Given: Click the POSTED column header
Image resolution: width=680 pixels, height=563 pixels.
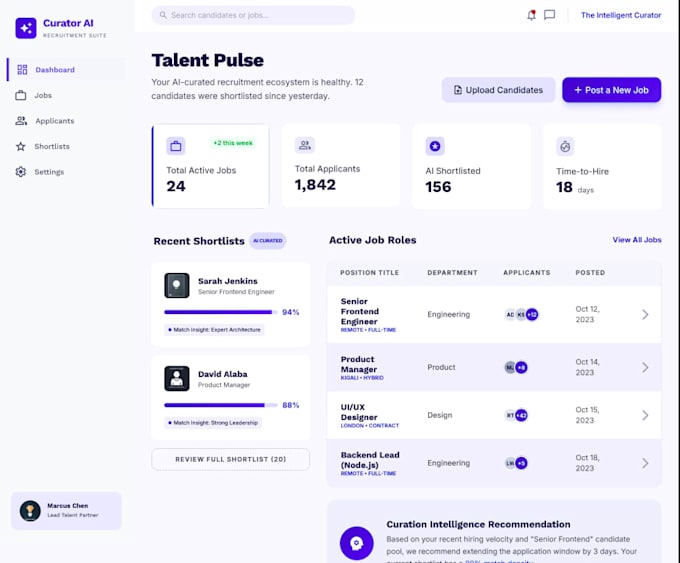Looking at the screenshot, I should [x=590, y=272].
